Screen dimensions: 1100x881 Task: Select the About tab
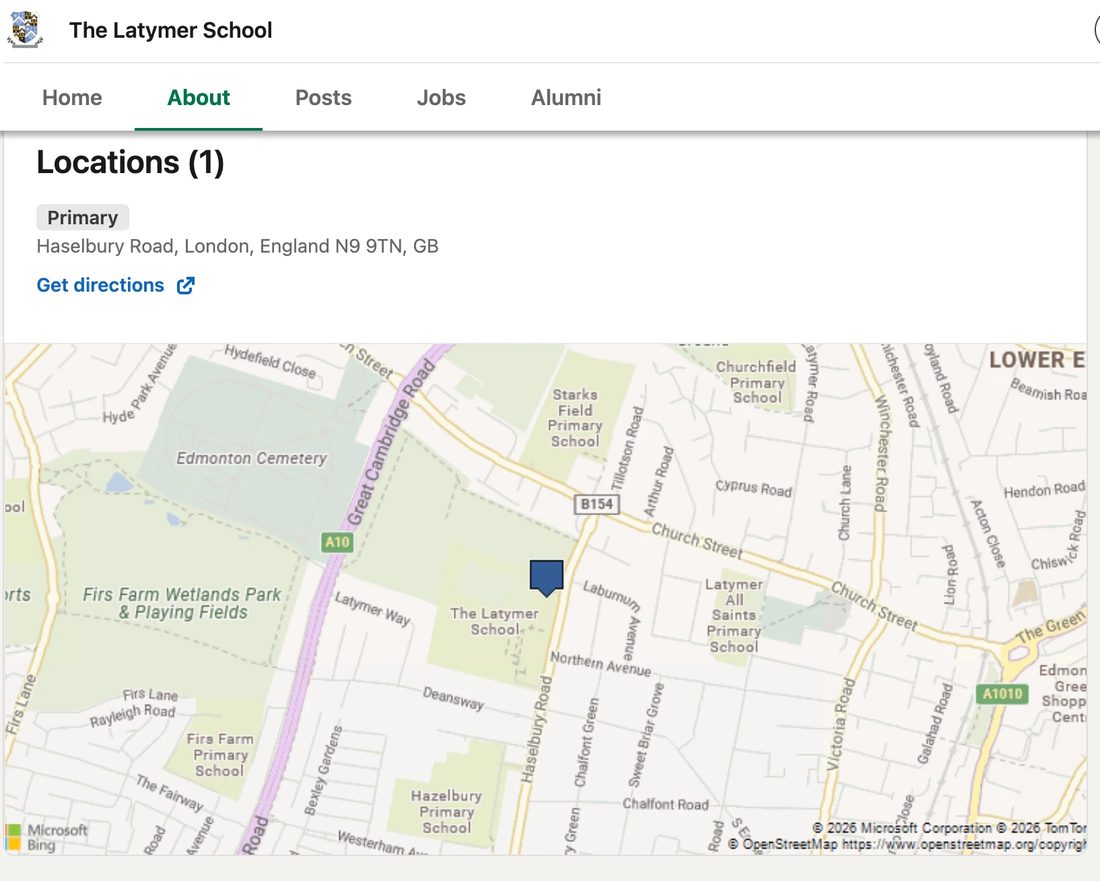(199, 97)
